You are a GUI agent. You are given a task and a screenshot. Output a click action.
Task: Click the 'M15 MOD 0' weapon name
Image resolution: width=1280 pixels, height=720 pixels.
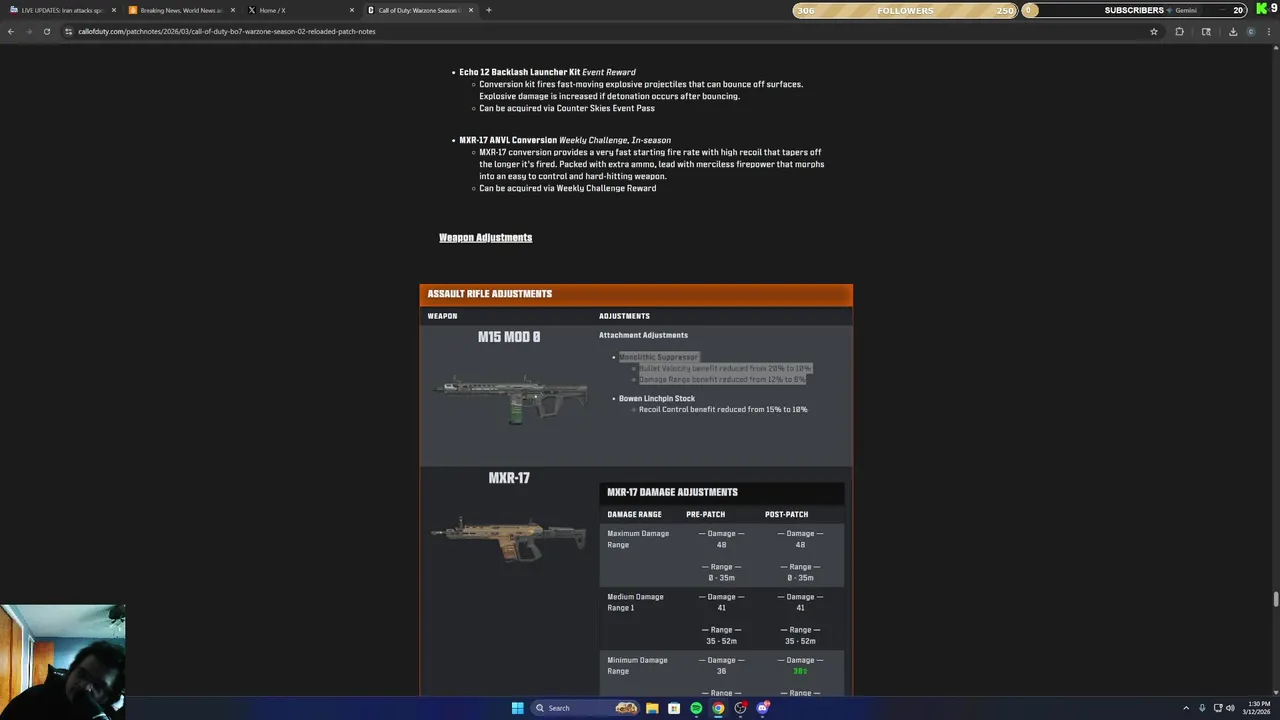tap(509, 337)
